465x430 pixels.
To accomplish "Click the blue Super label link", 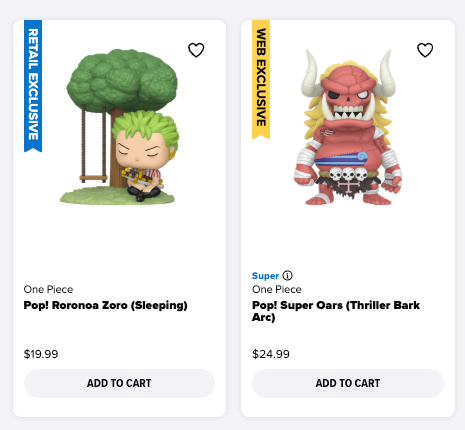I will [265, 276].
